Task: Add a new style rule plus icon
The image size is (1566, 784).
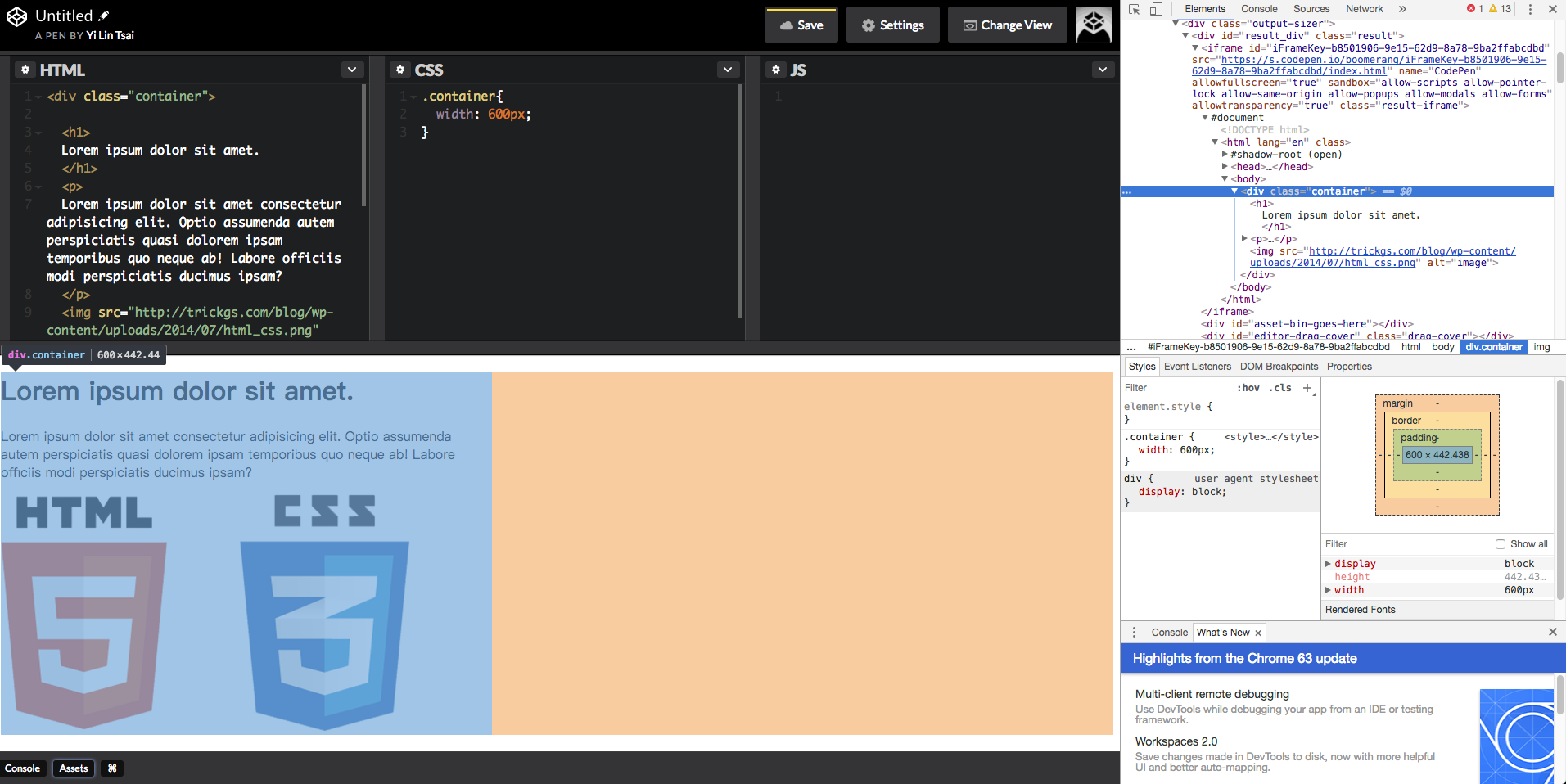Action: pyautogui.click(x=1307, y=388)
